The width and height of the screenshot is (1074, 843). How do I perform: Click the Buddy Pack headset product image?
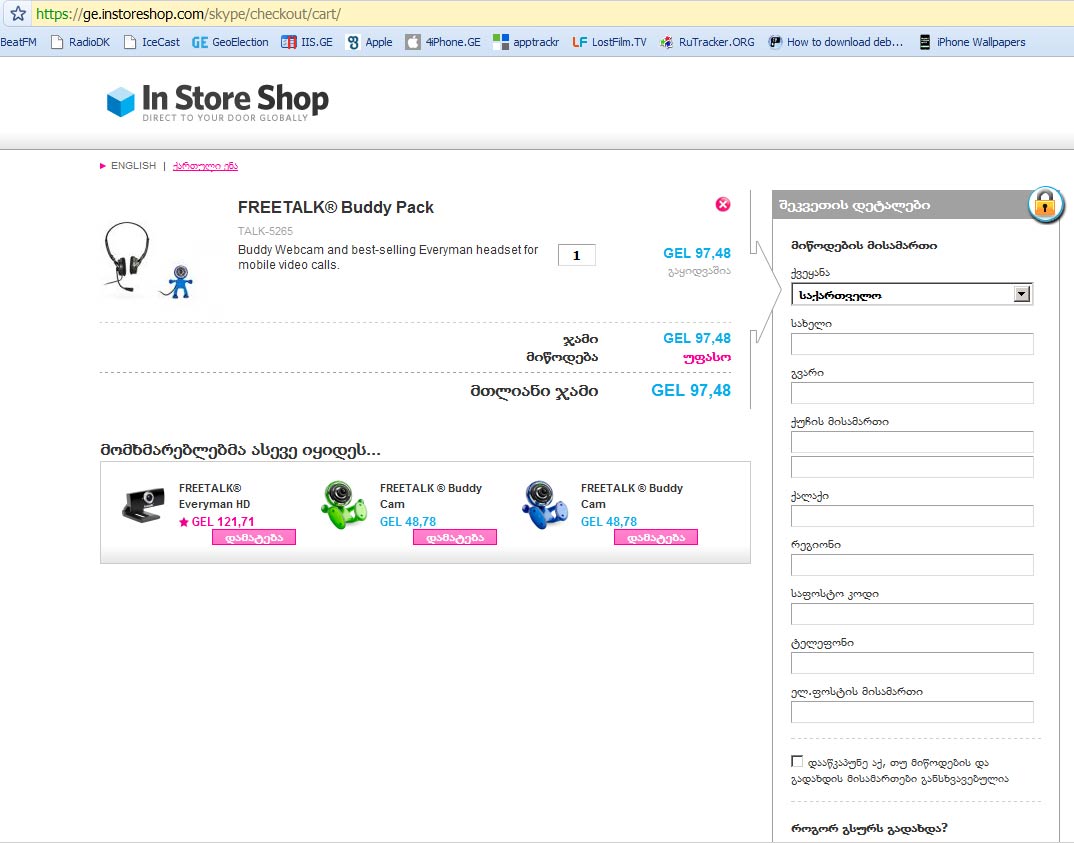149,260
